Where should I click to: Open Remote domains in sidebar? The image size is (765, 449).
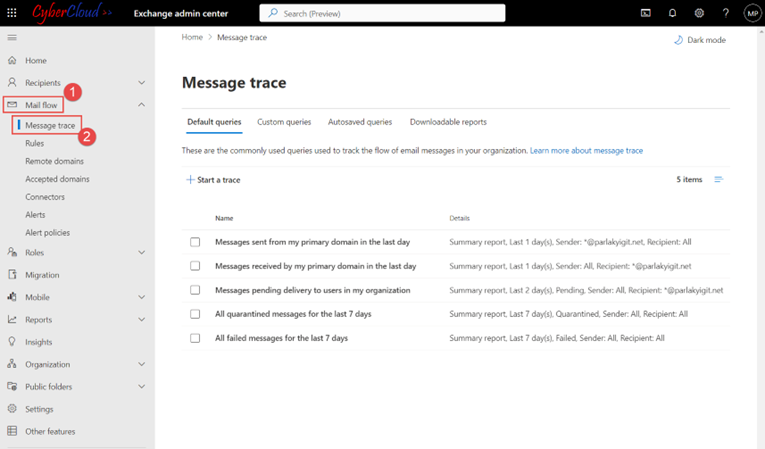point(54,161)
